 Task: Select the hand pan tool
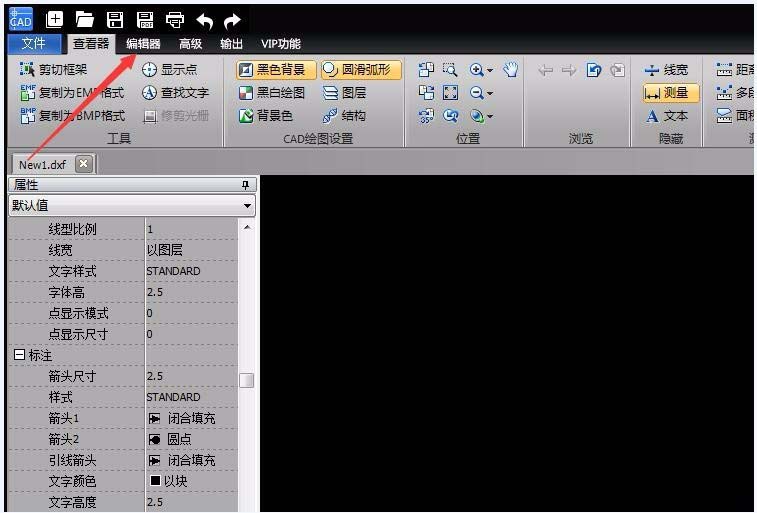coord(510,70)
